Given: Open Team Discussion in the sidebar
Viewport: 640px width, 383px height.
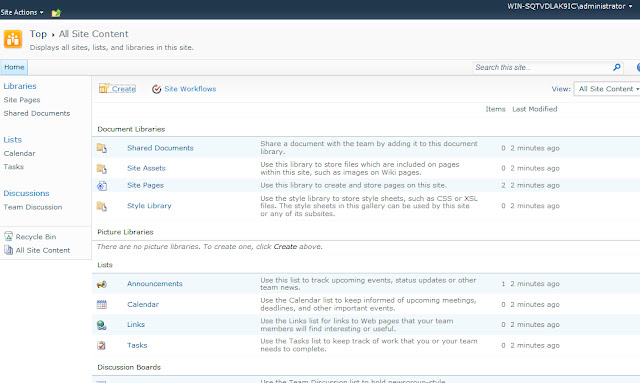Looking at the screenshot, I should point(33,207).
